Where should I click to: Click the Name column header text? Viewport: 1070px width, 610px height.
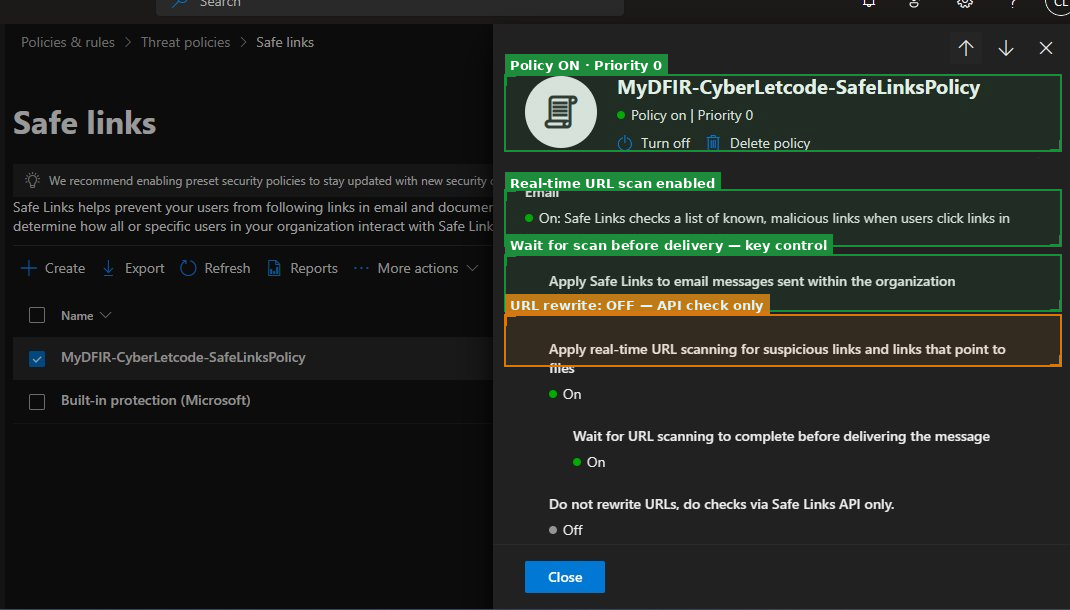click(77, 315)
